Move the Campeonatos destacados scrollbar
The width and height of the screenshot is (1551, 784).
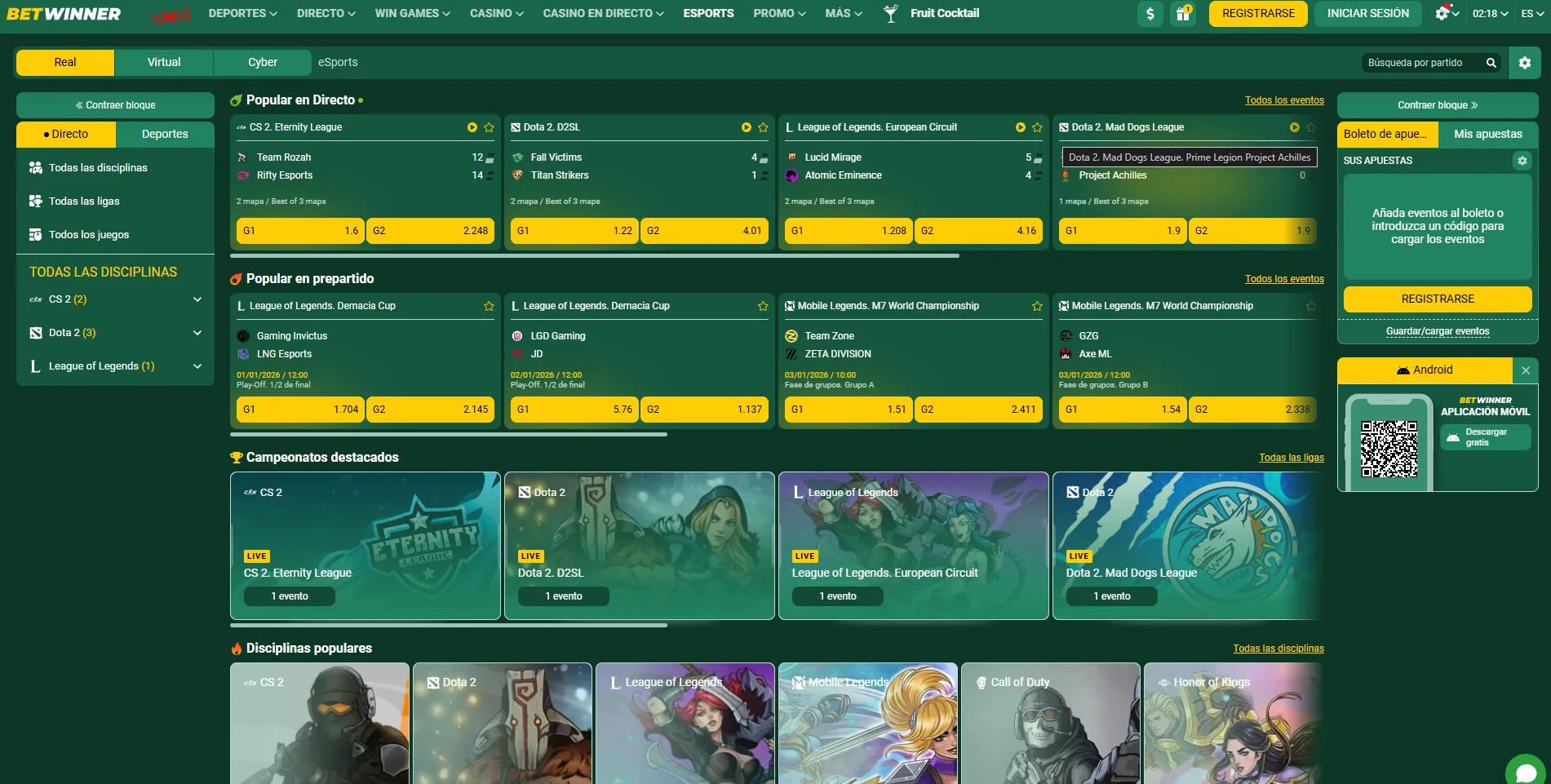click(449, 626)
